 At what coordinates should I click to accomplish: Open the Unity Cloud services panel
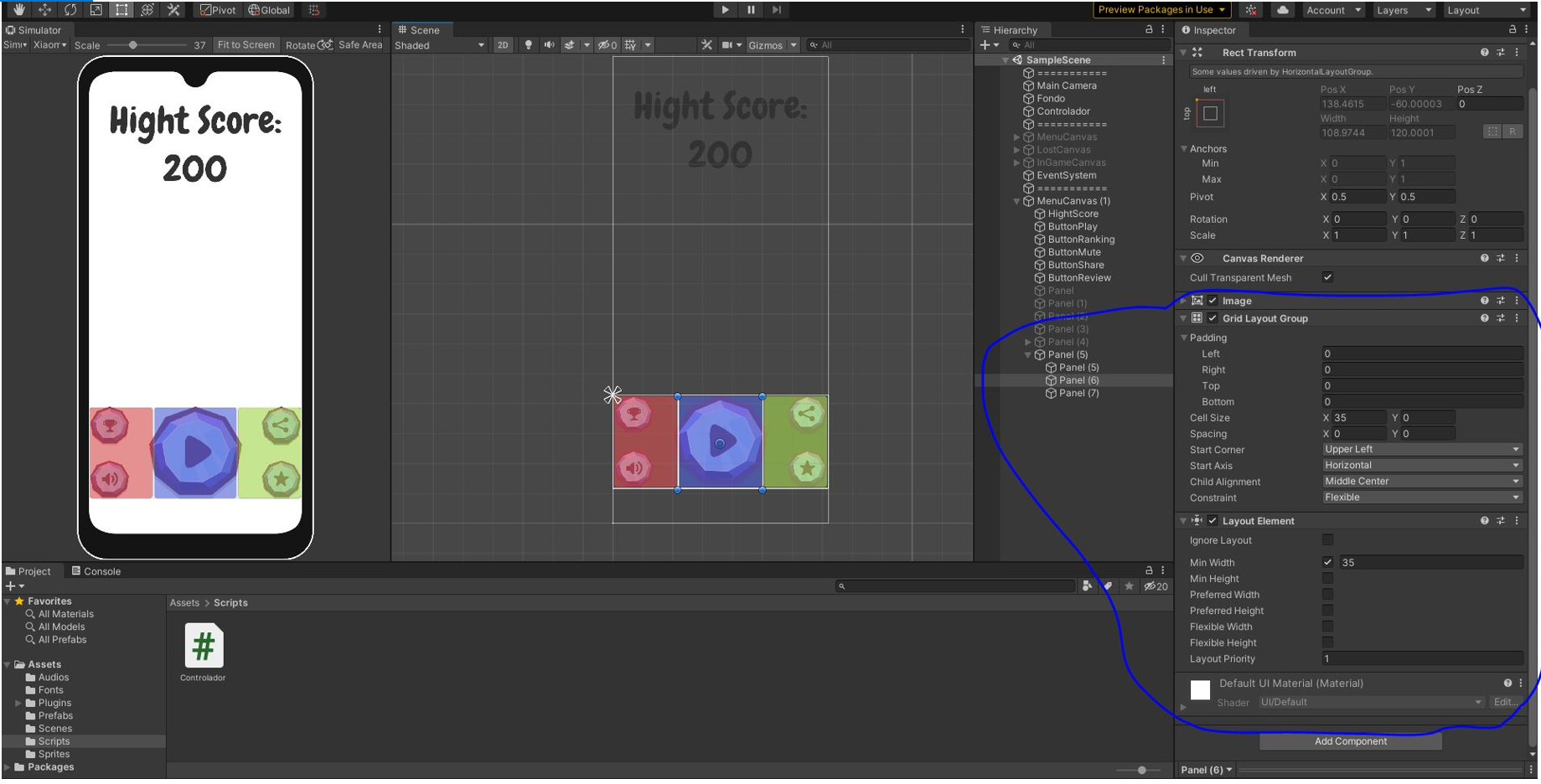(x=1282, y=10)
